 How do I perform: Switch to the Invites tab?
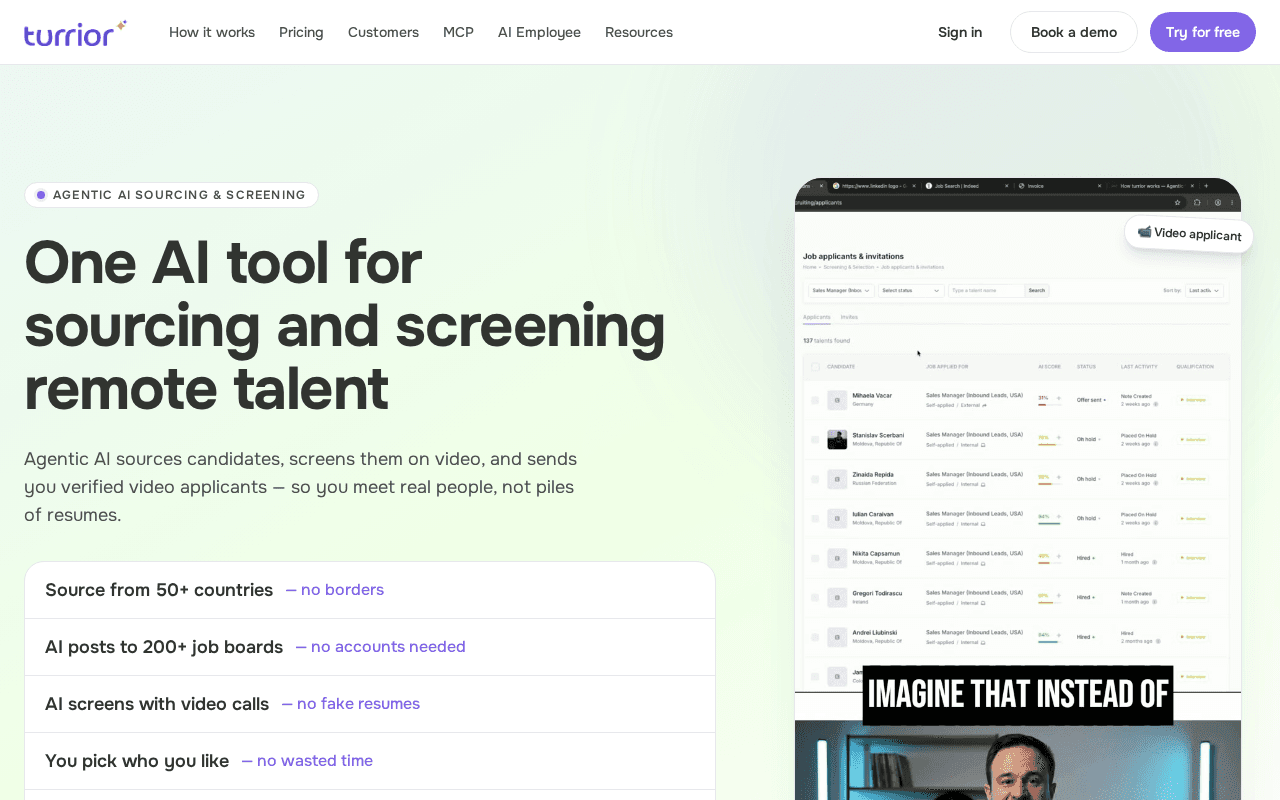[849, 317]
